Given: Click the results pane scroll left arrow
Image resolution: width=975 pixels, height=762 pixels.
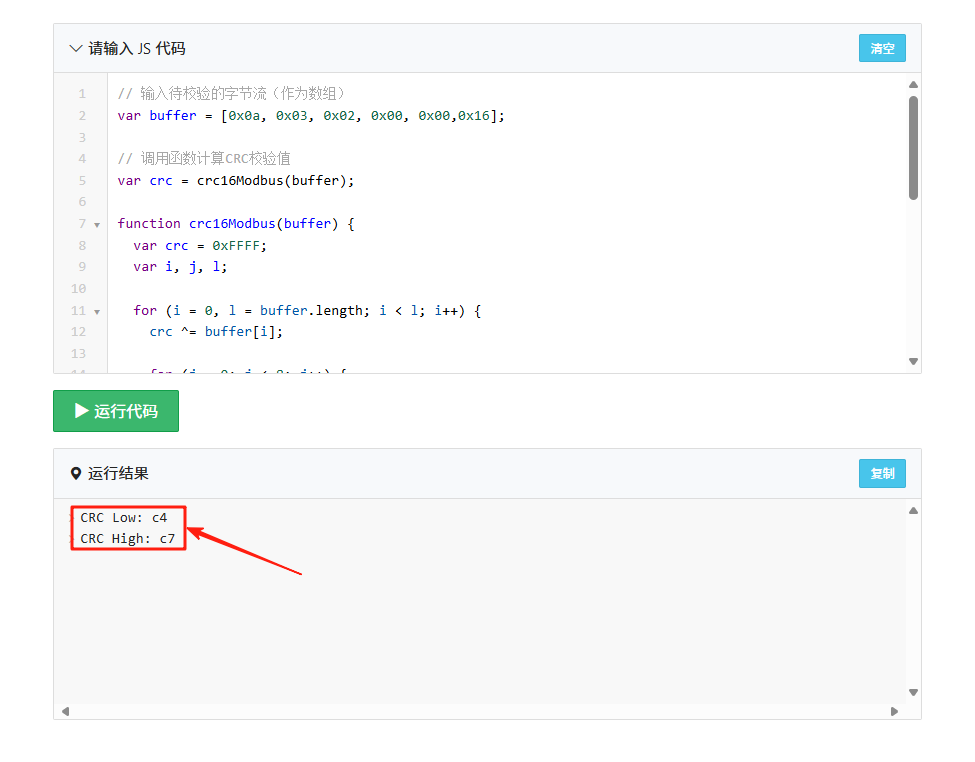Looking at the screenshot, I should 65,711.
